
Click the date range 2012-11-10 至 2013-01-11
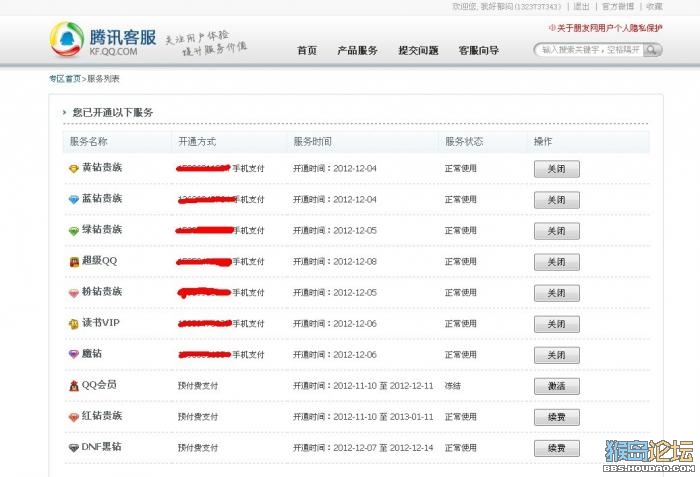pyautogui.click(x=383, y=417)
